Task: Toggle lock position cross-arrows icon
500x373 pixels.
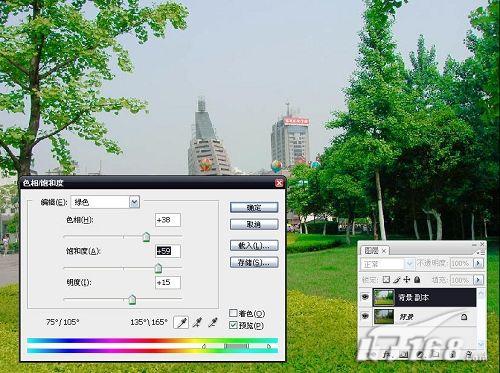Action: point(407,280)
